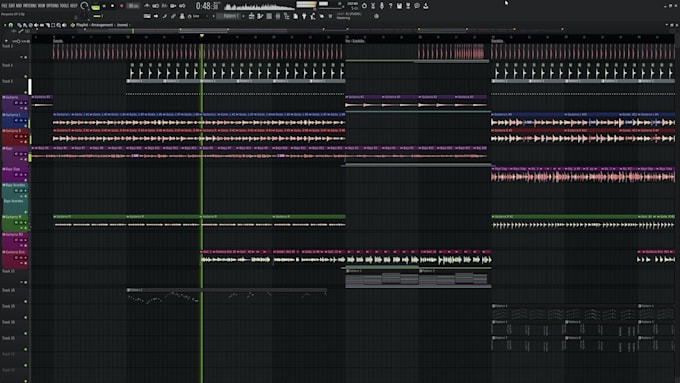Viewport: 680px width, 383px height.
Task: Click the Stop transport button
Action: pyautogui.click(x=112, y=6)
